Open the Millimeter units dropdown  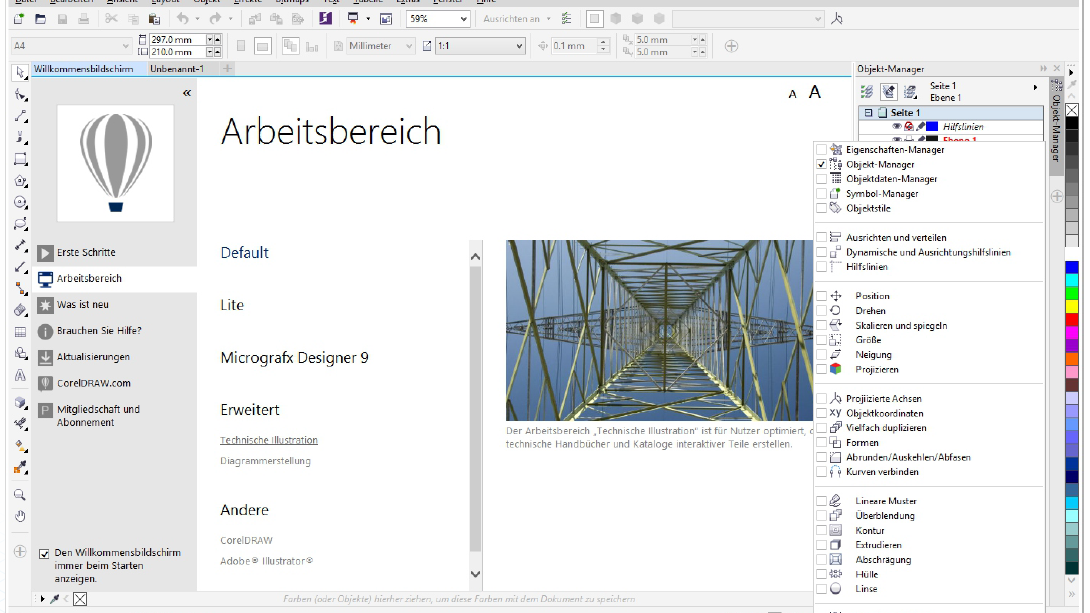click(409, 46)
